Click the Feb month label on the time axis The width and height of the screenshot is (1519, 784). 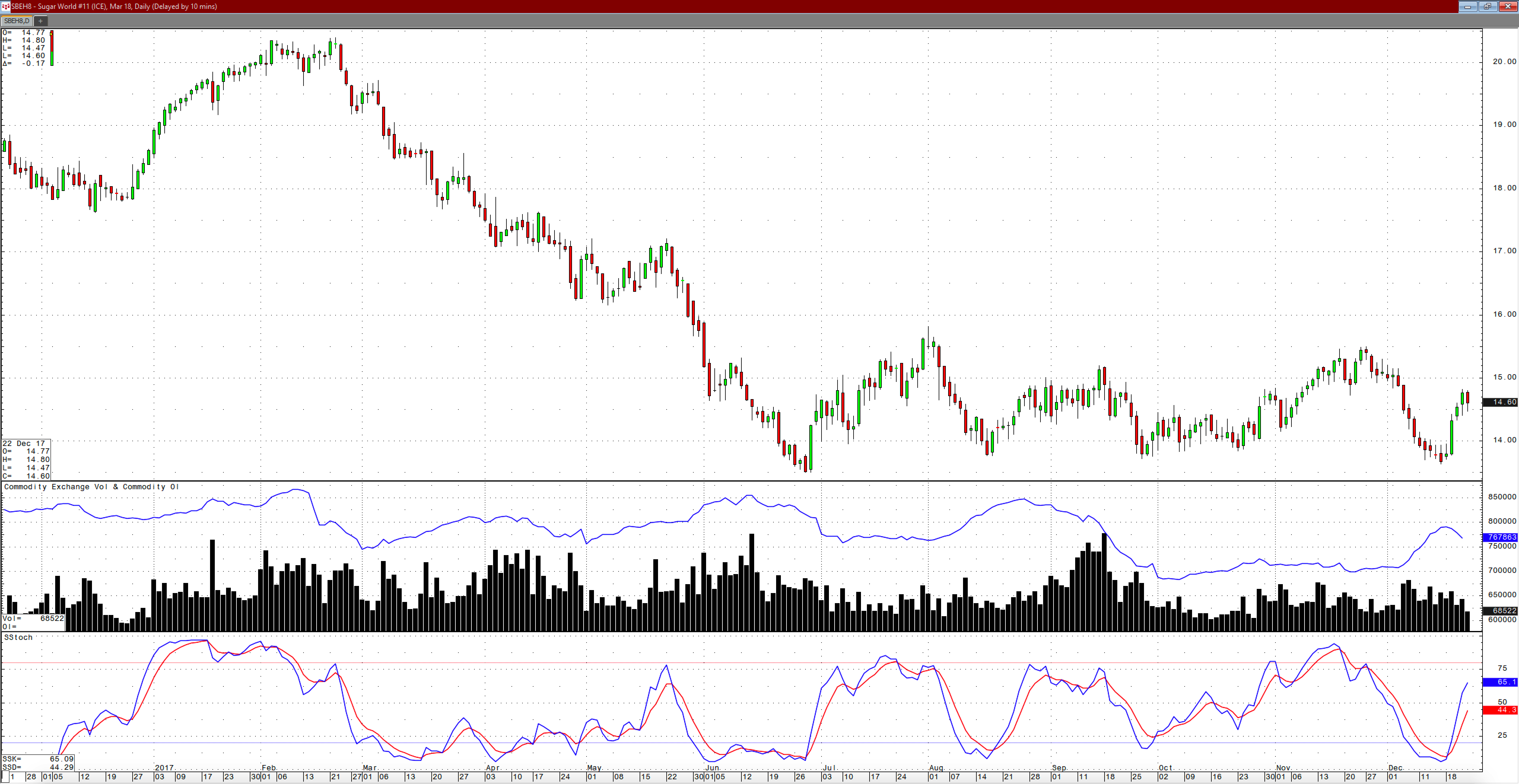(x=268, y=768)
